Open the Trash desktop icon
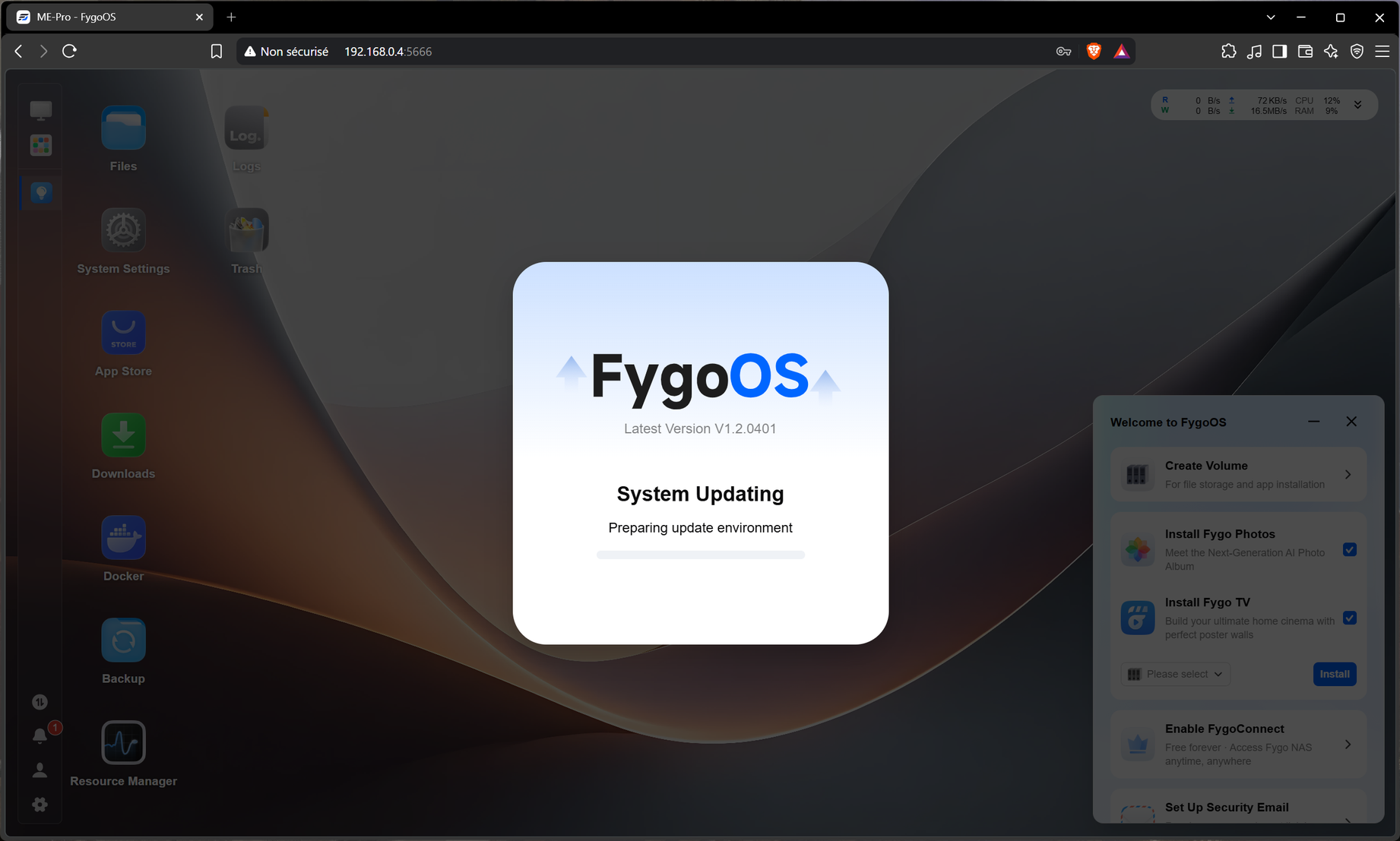This screenshot has height=841, width=1400. pos(246,230)
